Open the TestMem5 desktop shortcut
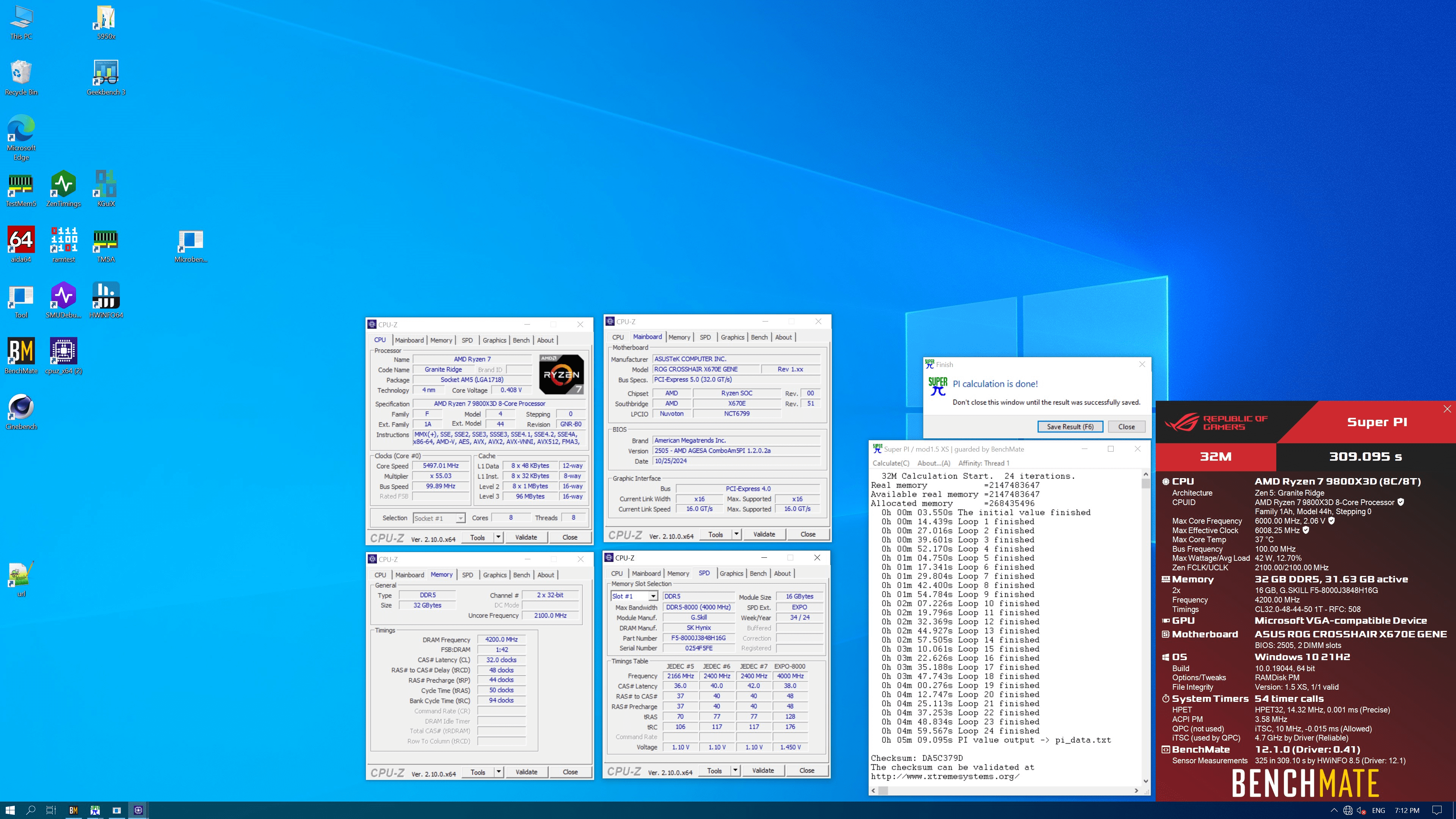1456x819 pixels. [x=21, y=185]
